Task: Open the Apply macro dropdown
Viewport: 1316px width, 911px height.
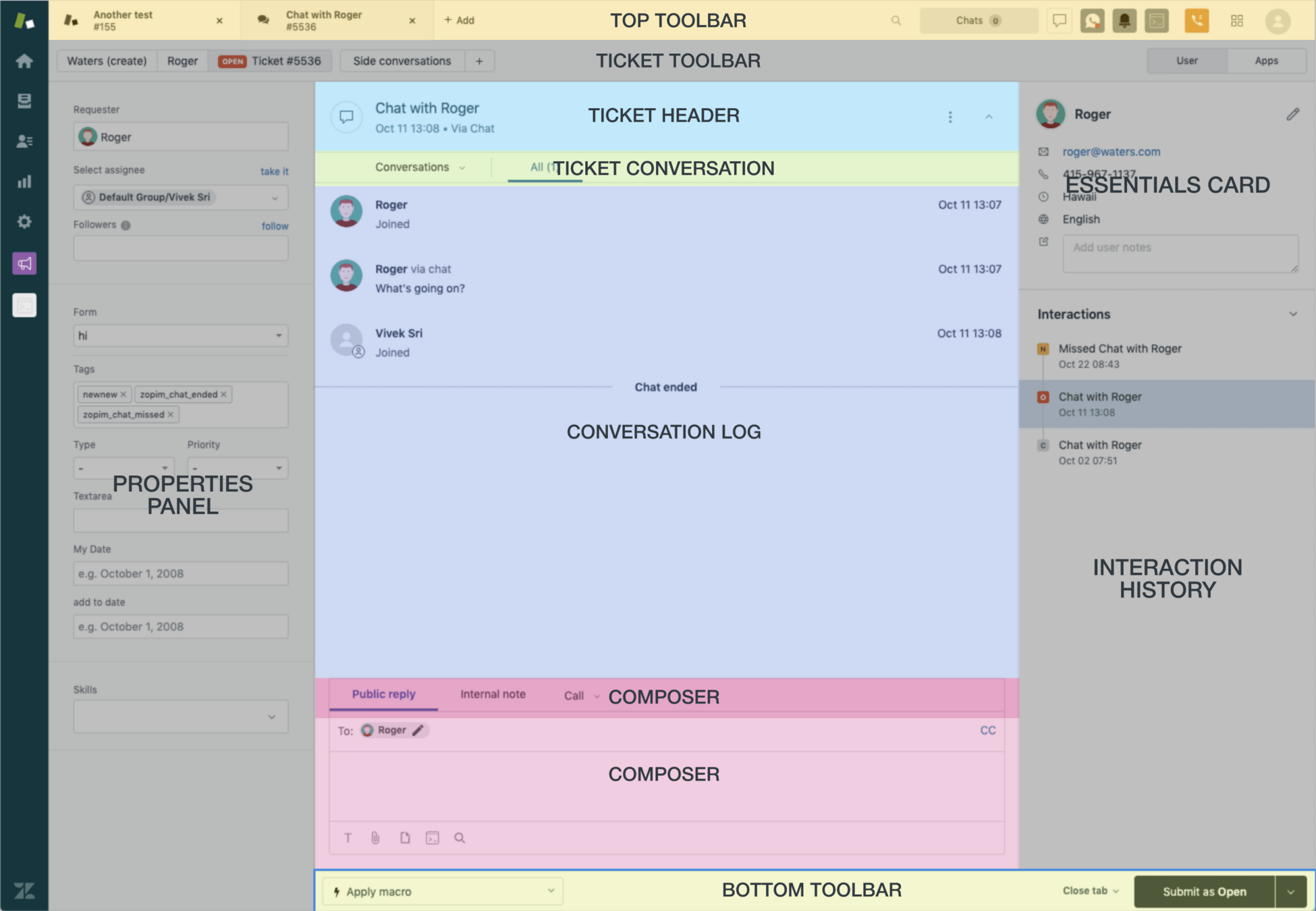Action: 443,891
